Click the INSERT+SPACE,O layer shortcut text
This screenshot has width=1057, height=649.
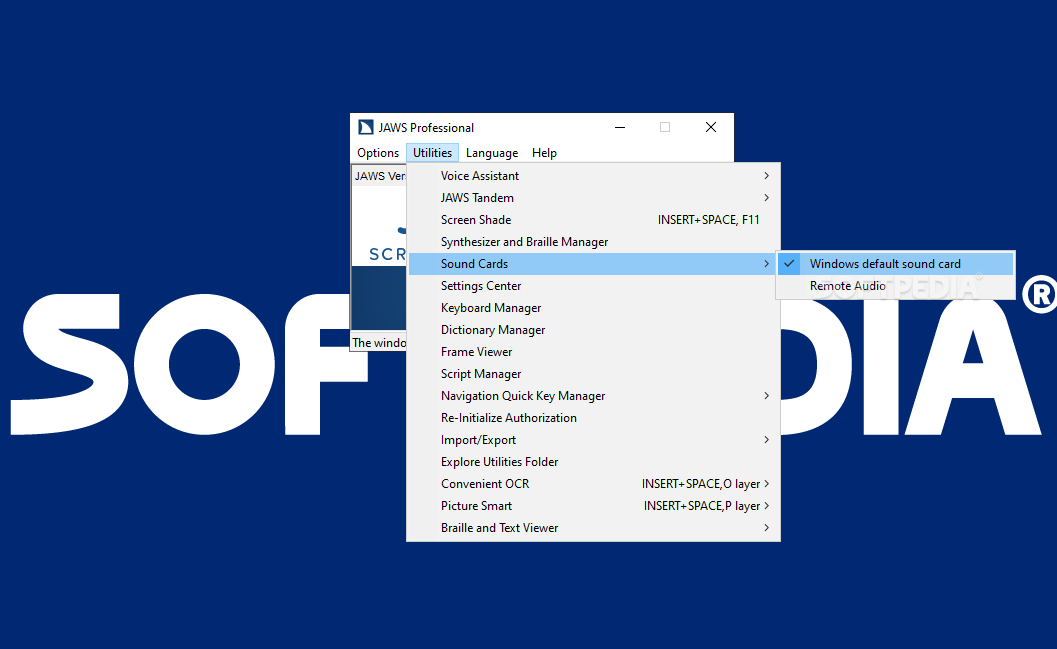(701, 484)
